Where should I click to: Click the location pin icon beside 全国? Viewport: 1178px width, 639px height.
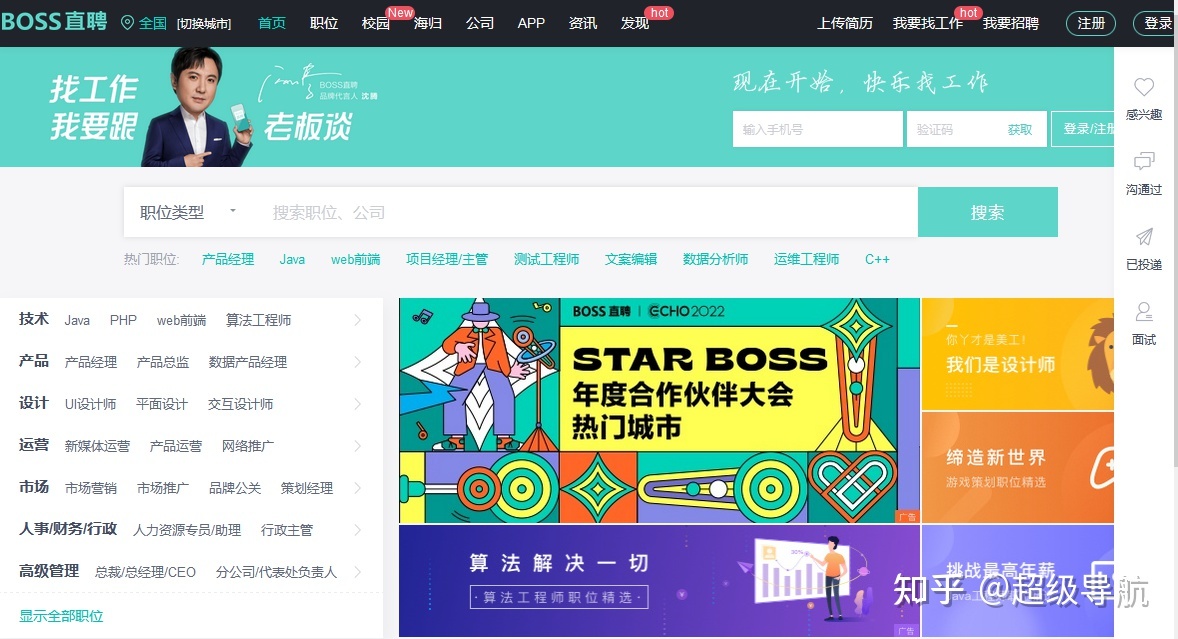127,23
